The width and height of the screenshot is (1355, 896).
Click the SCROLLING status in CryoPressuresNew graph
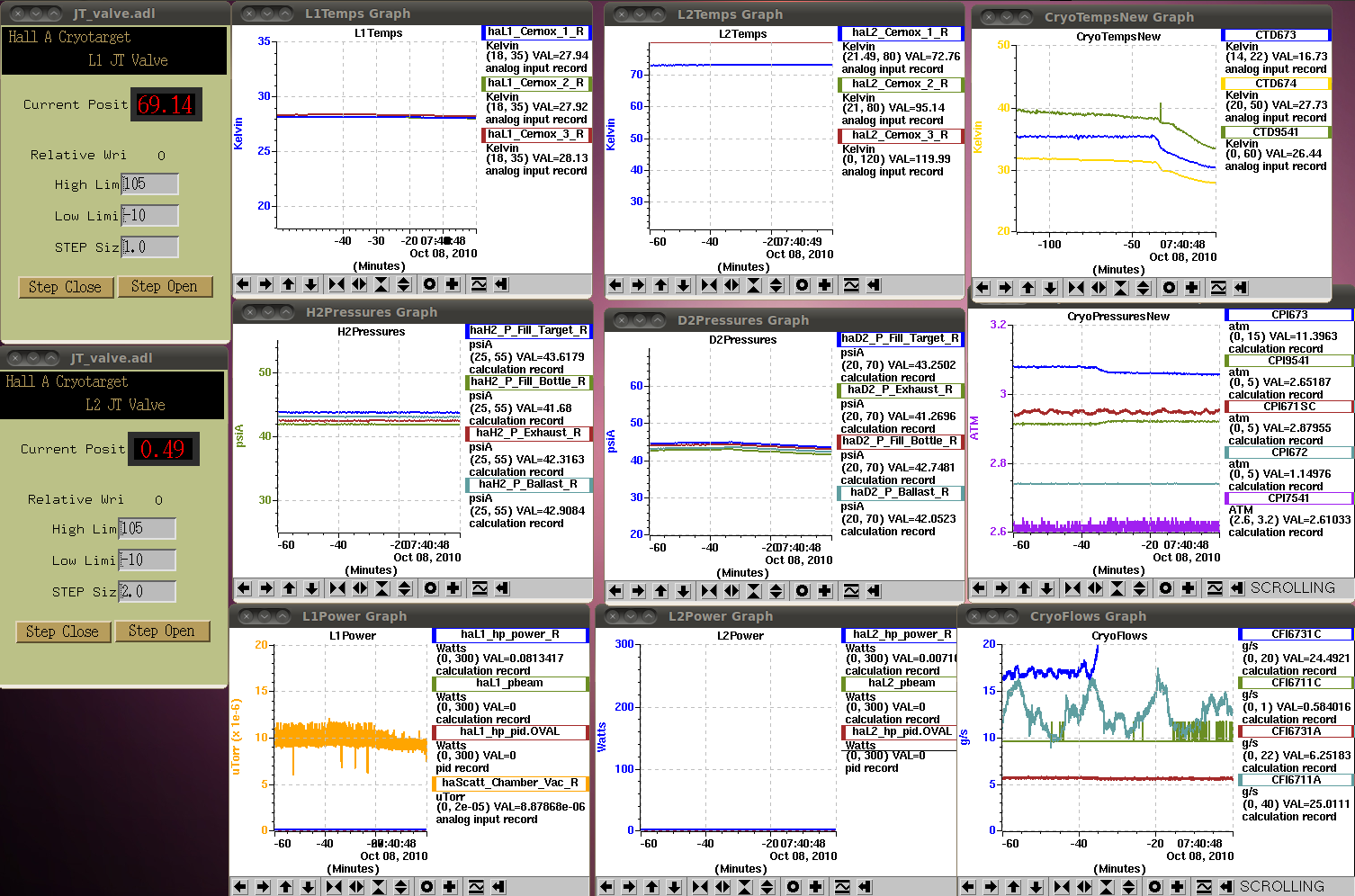point(1293,588)
